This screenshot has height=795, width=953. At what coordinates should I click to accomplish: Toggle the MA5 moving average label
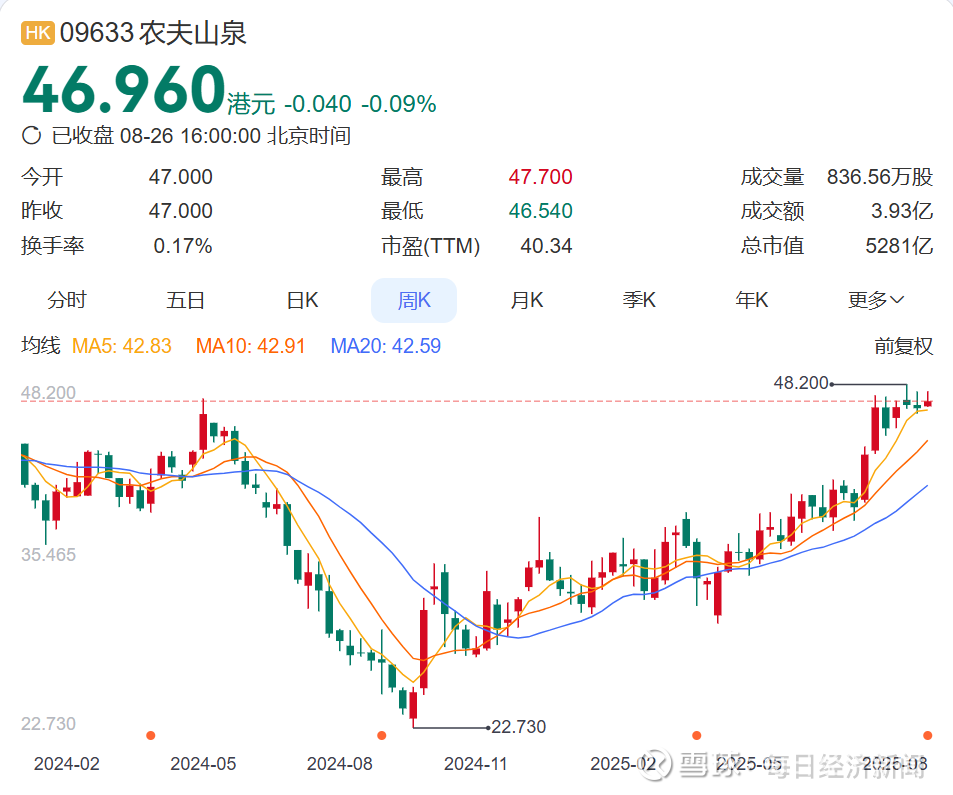[122, 346]
